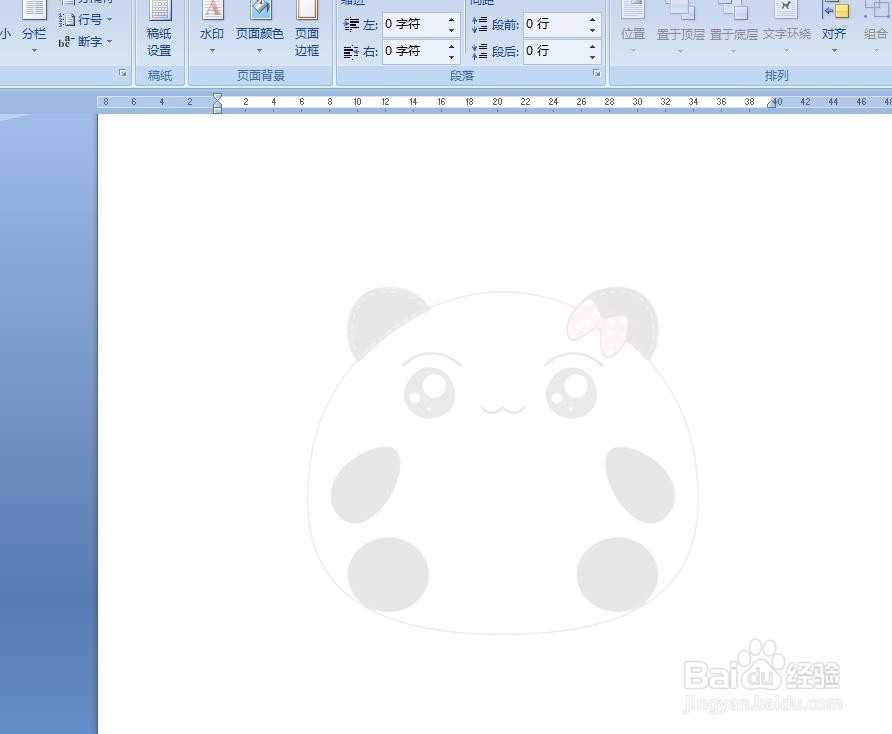Open the 段落 paragraph dialog launcher

[597, 73]
